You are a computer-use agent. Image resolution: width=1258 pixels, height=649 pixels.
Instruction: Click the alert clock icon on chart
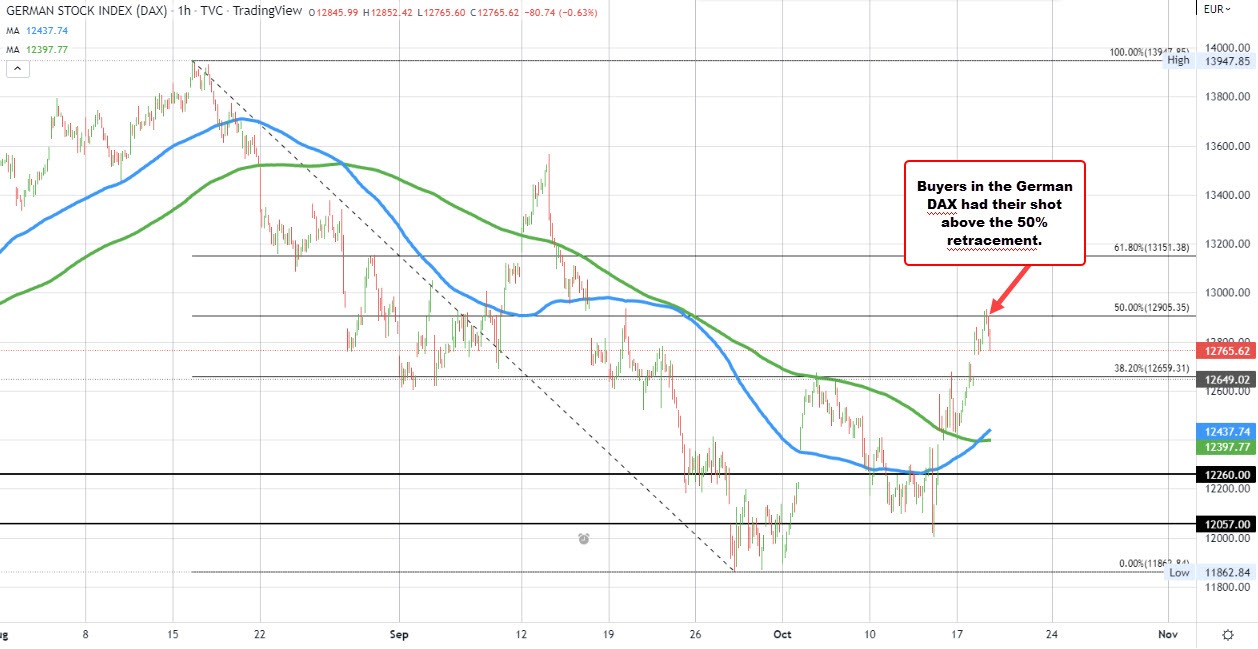[x=583, y=539]
